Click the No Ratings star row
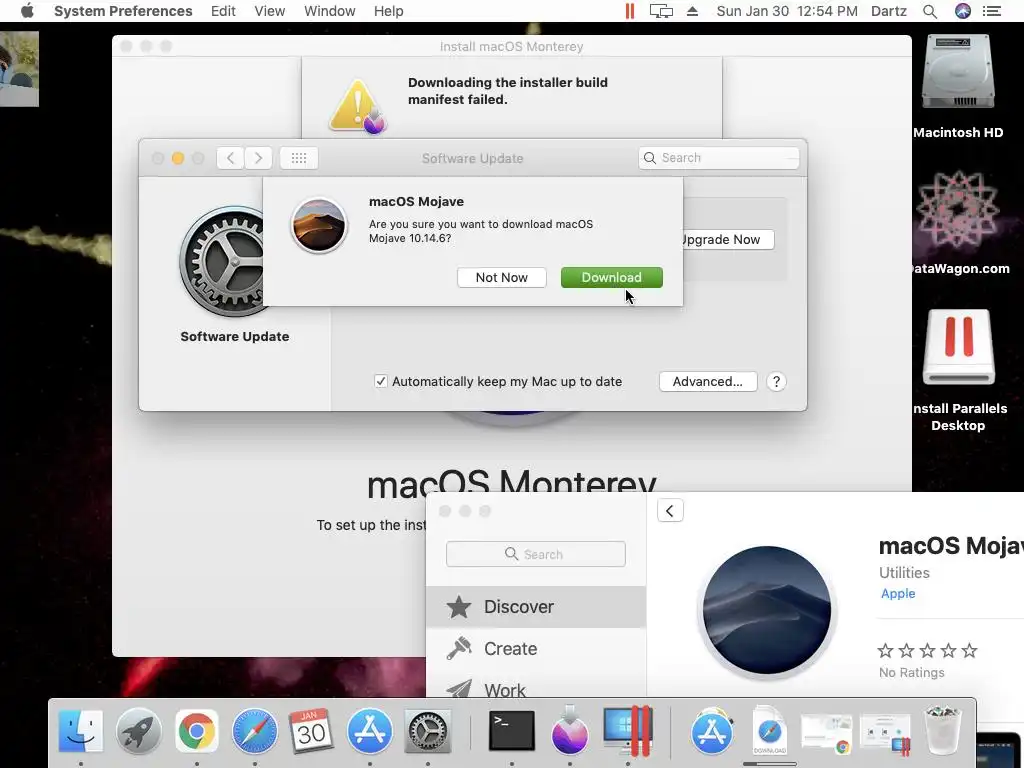The height and width of the screenshot is (768, 1024). (x=927, y=650)
